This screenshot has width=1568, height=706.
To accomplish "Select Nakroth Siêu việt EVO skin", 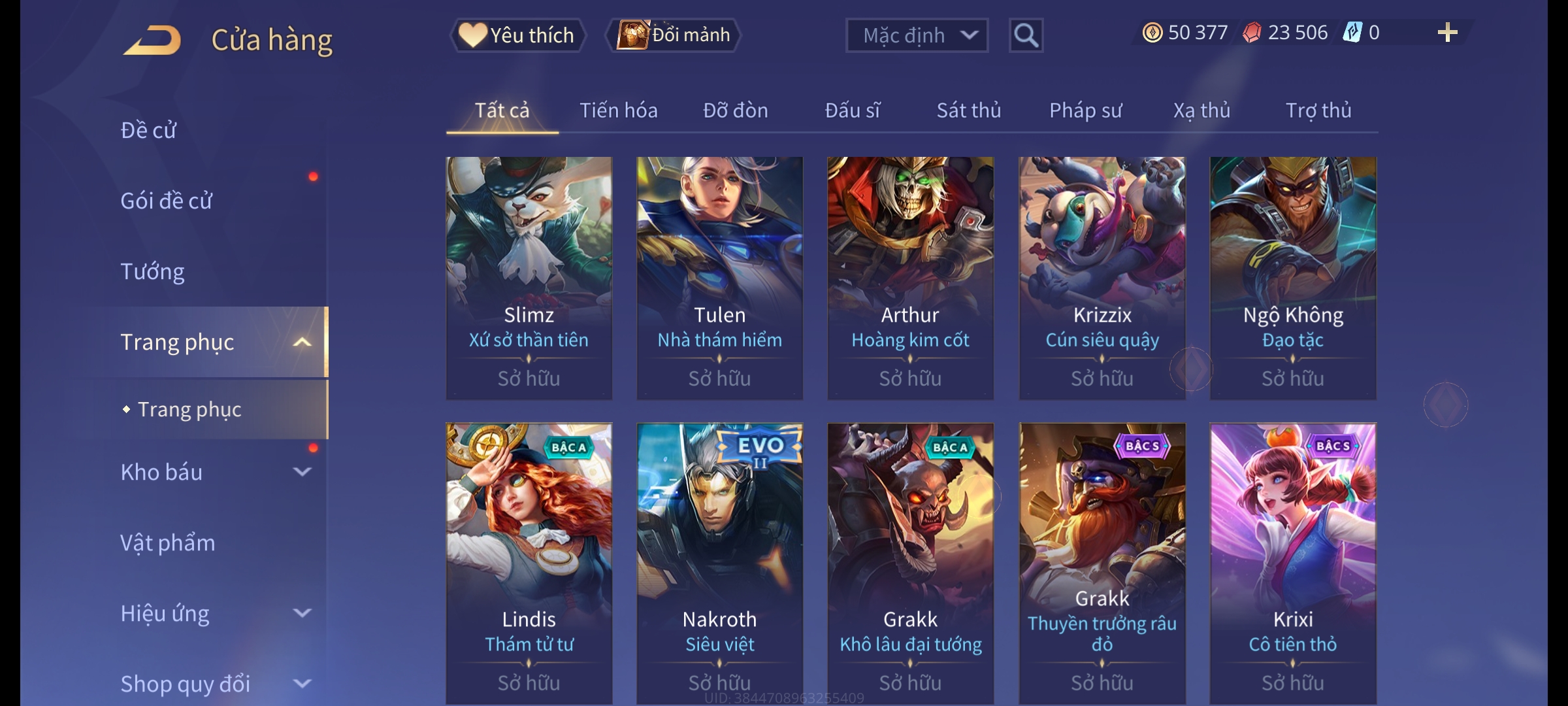I will point(720,563).
